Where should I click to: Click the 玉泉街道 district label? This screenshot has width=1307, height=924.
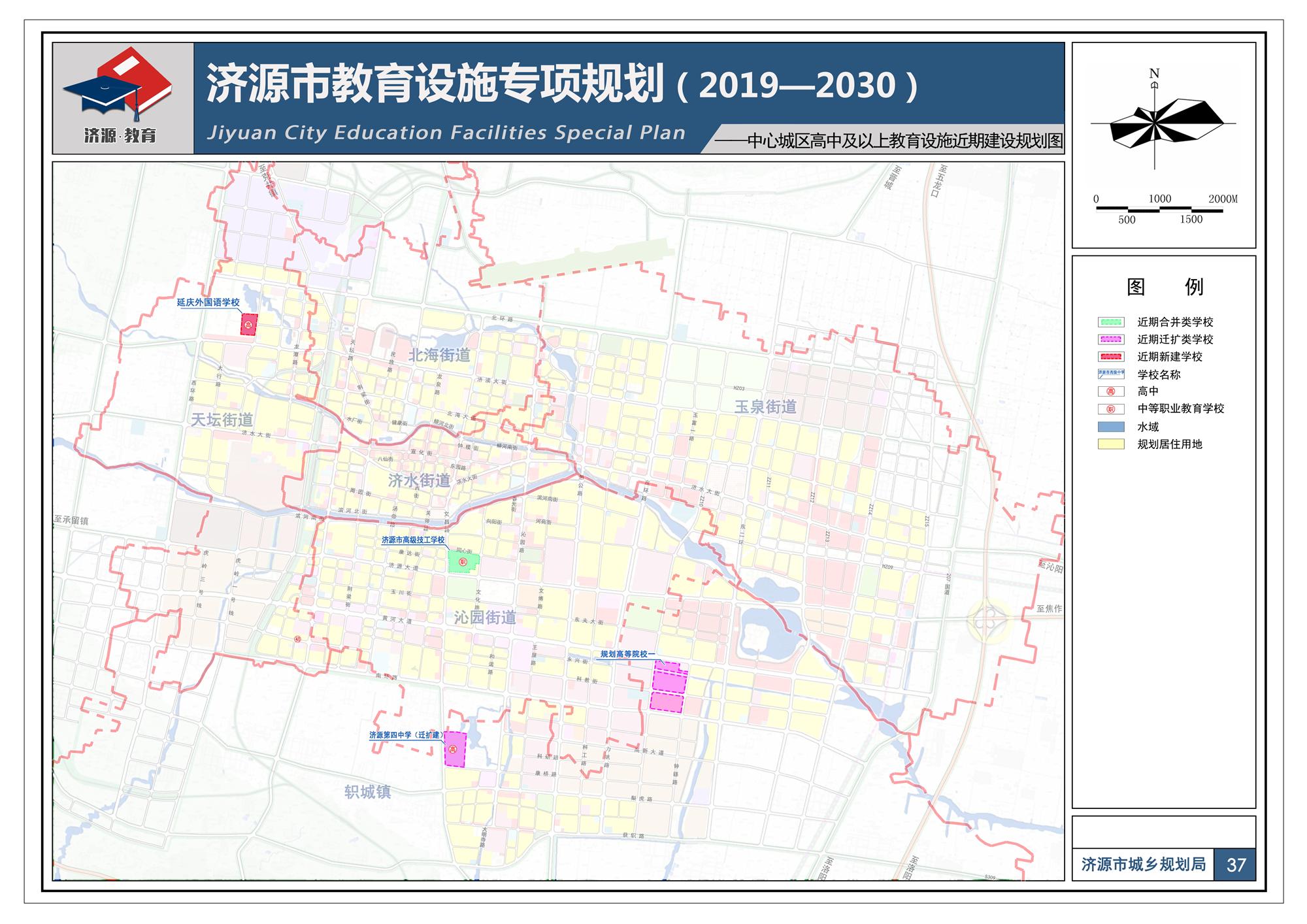click(765, 406)
